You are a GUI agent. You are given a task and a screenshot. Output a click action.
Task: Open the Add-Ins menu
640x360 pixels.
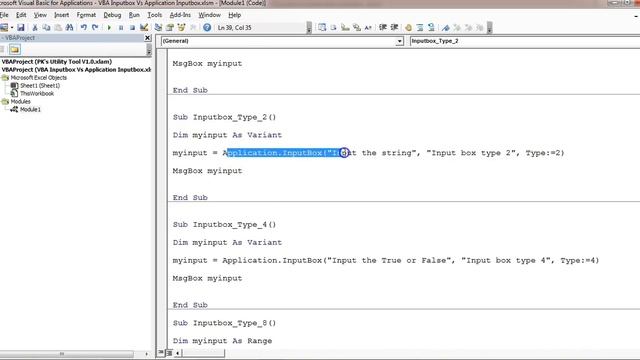tap(180, 15)
